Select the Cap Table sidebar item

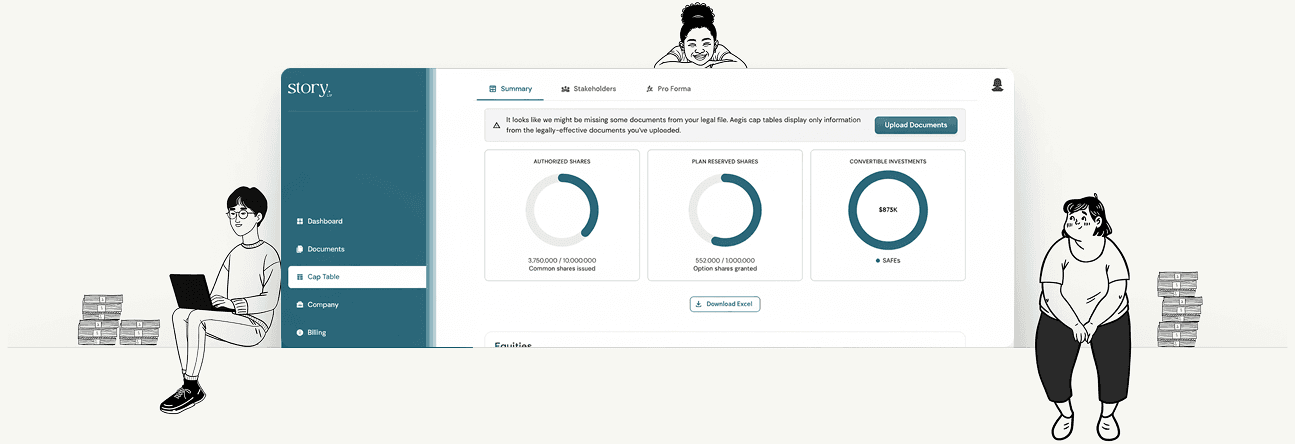coord(356,277)
